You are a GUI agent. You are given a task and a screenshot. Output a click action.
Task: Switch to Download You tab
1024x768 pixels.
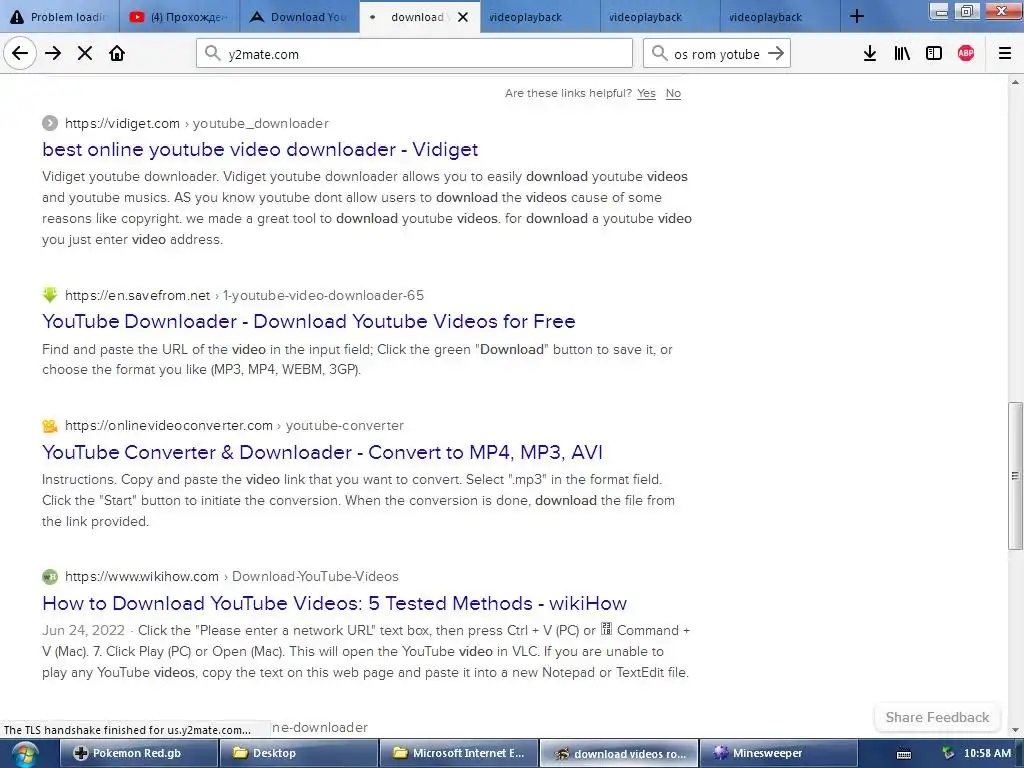point(299,16)
